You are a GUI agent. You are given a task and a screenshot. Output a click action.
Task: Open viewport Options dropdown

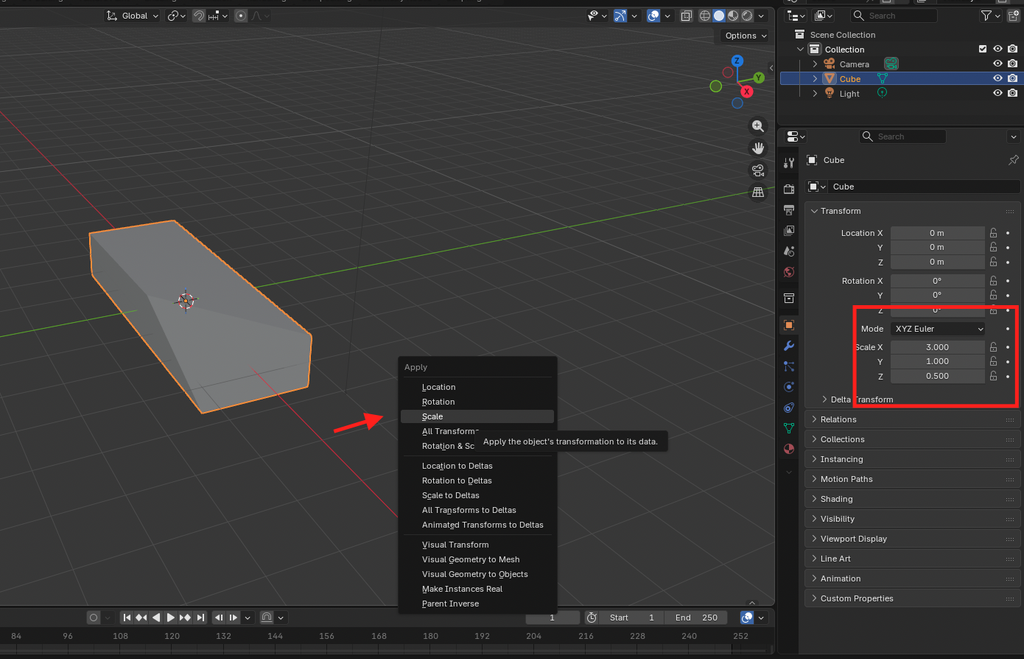[745, 36]
